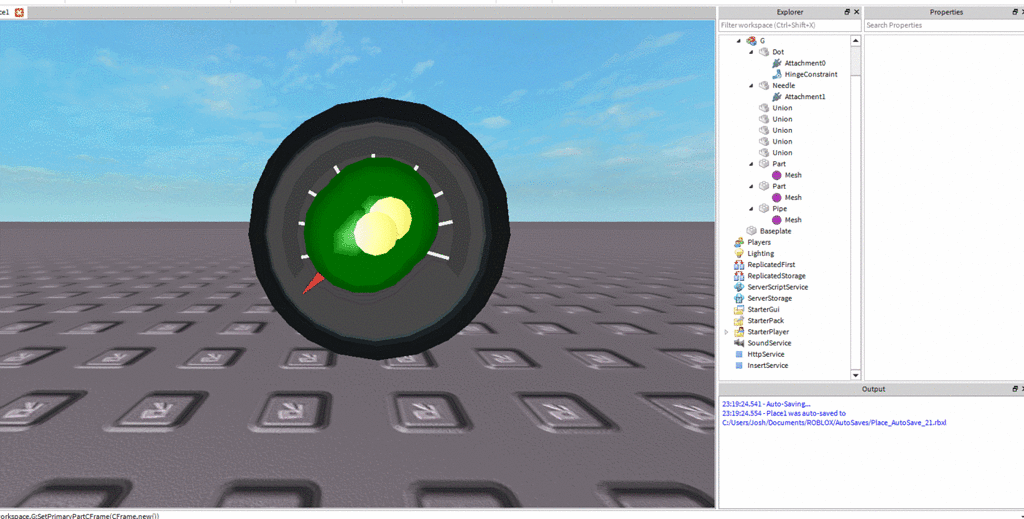Viewport: 1024px width, 519px height.
Task: Collapse the Part node directly above Pipe
Action: tap(751, 186)
